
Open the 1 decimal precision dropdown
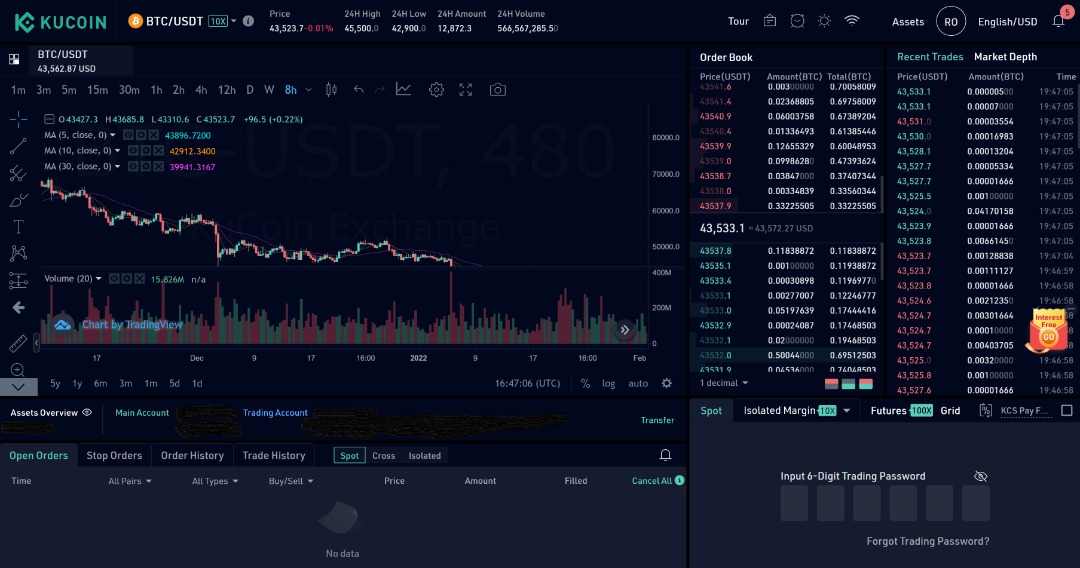(x=724, y=383)
